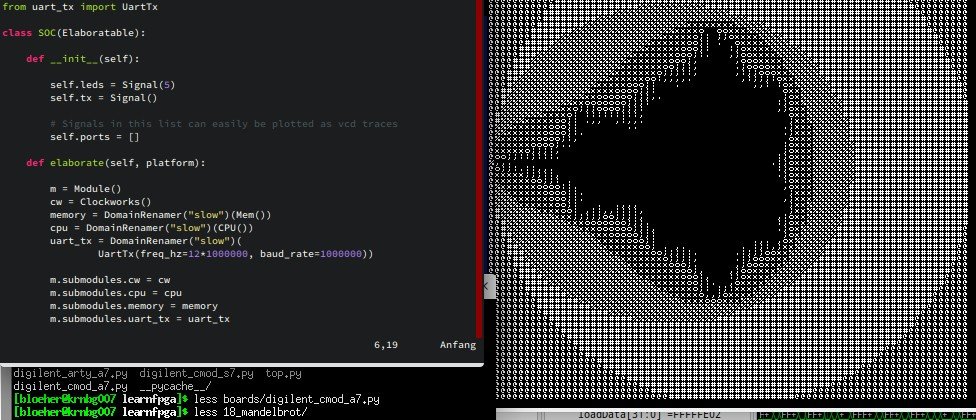Click the 'self.ports = []' line
Screen dimensions: 976x420
click(x=95, y=137)
